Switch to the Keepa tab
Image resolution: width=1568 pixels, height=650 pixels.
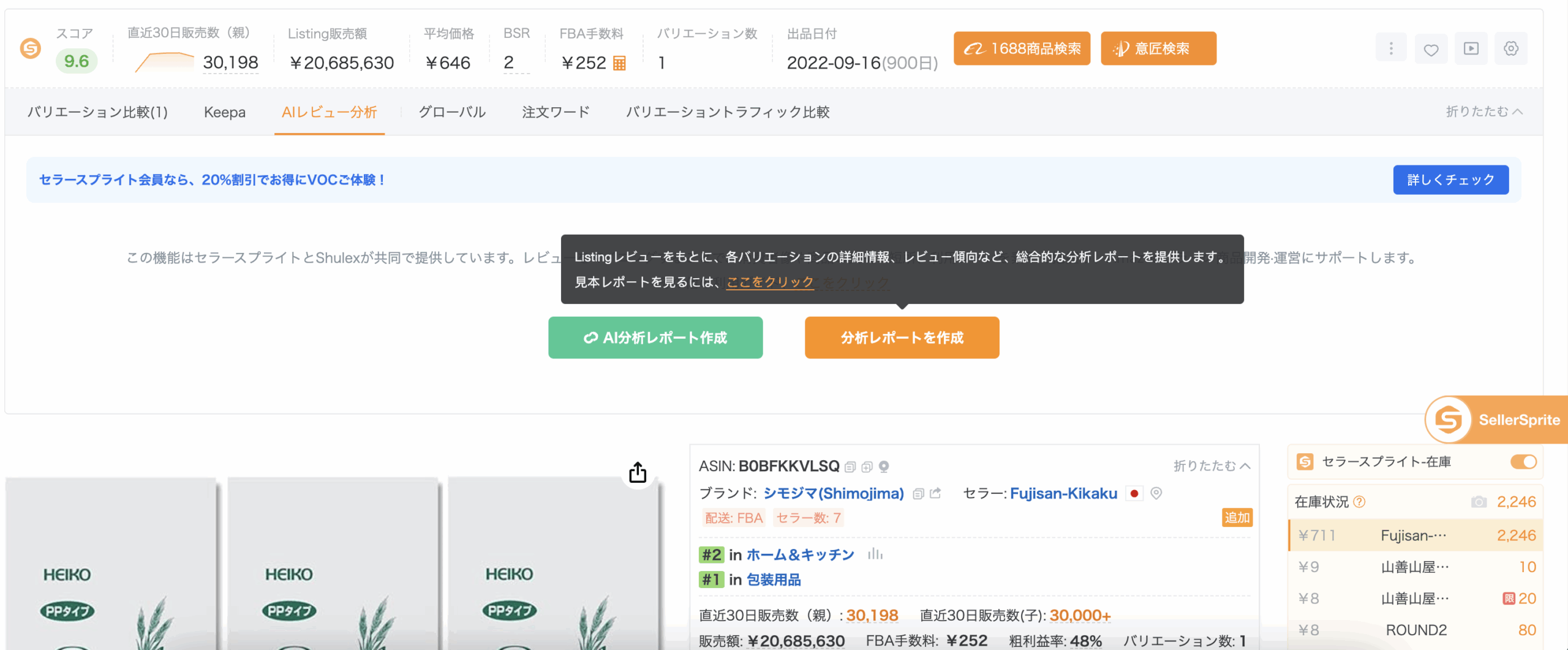click(x=225, y=112)
